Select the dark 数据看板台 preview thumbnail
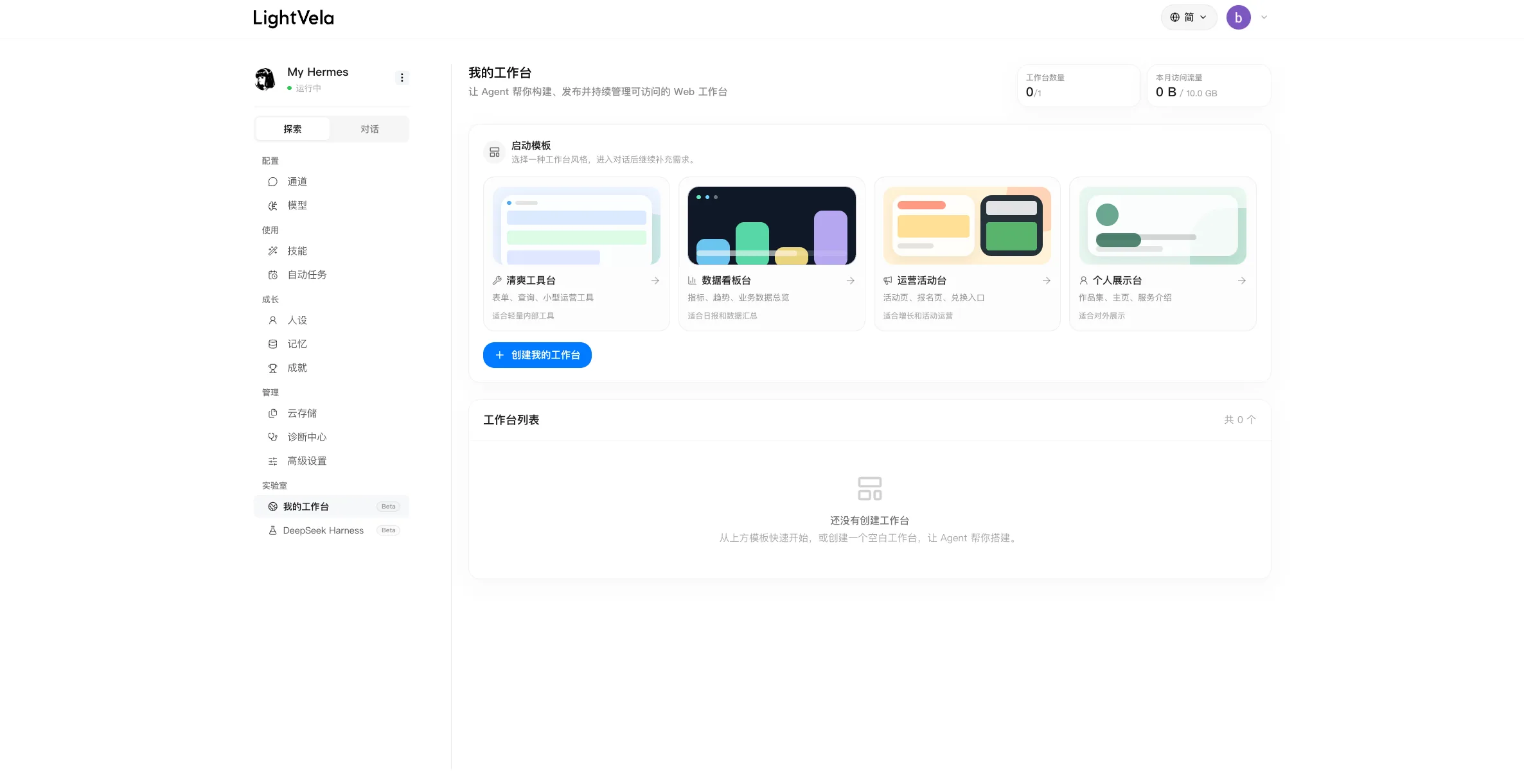Image resolution: width=1524 pixels, height=784 pixels. pos(772,226)
